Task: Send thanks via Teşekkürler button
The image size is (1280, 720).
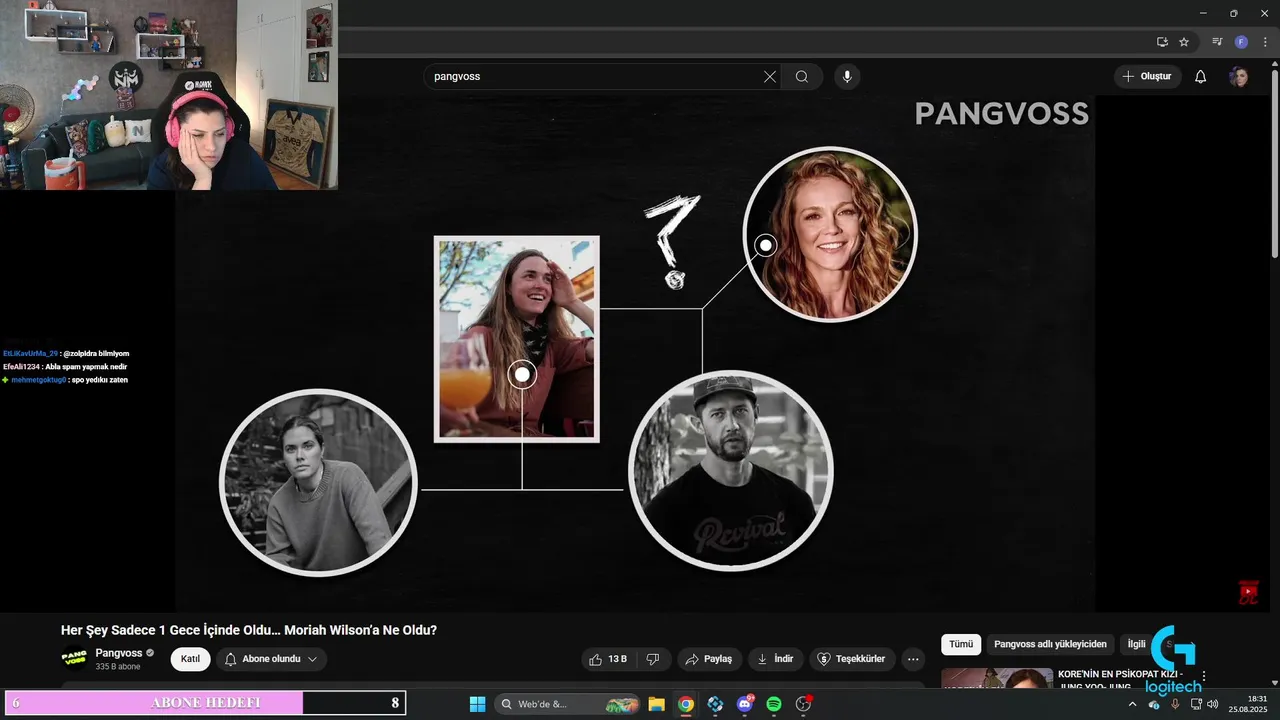Action: pyautogui.click(x=852, y=659)
